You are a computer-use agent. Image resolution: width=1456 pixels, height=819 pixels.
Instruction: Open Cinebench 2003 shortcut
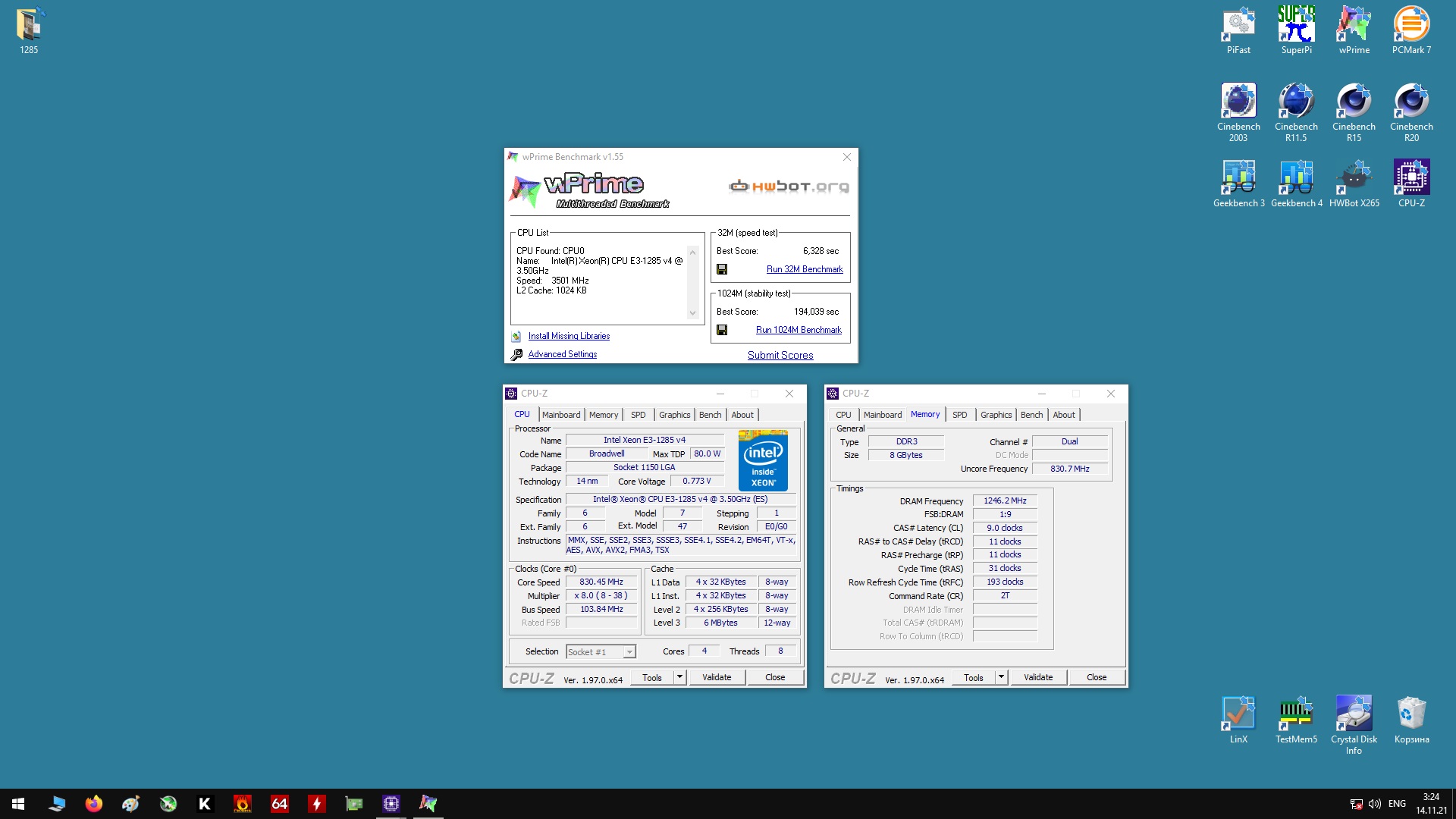point(1238,112)
